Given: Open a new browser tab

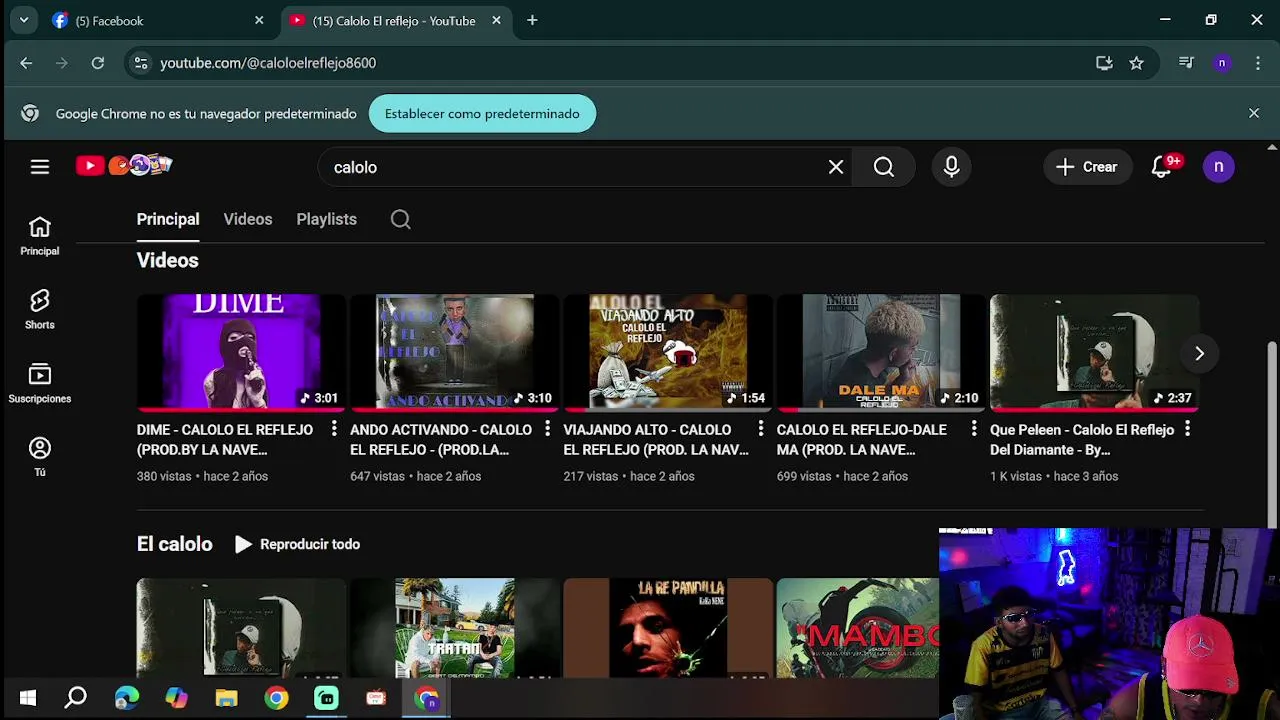Looking at the screenshot, I should 532,20.
